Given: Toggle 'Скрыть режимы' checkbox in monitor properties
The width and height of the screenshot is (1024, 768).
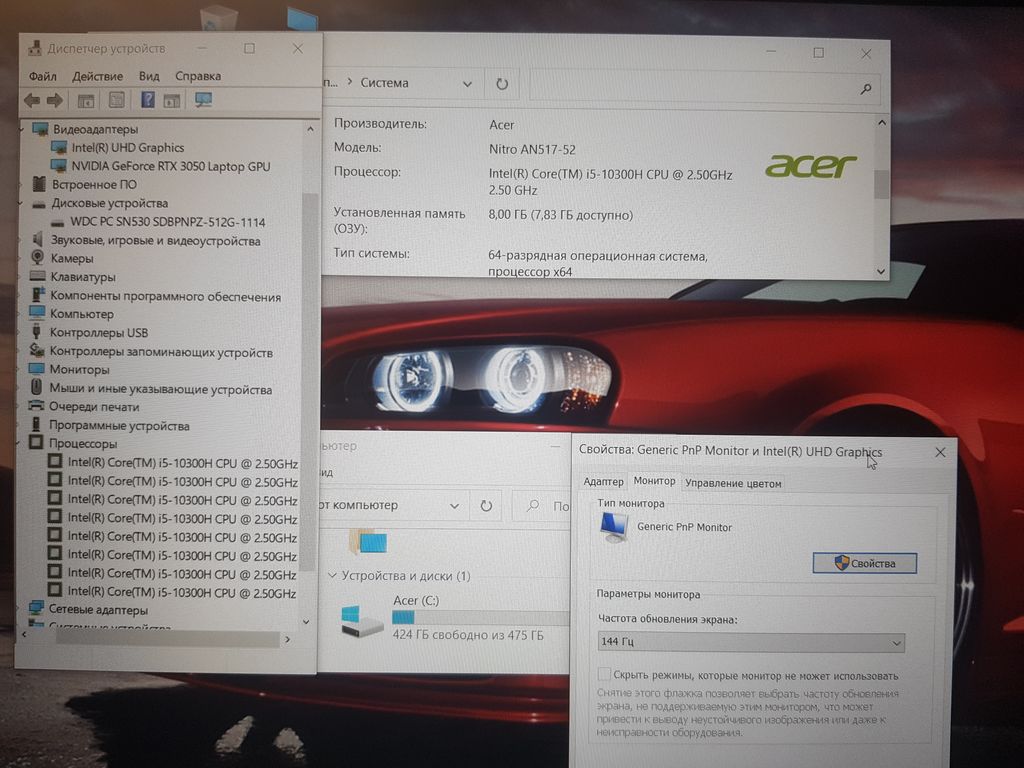Looking at the screenshot, I should pos(604,675).
